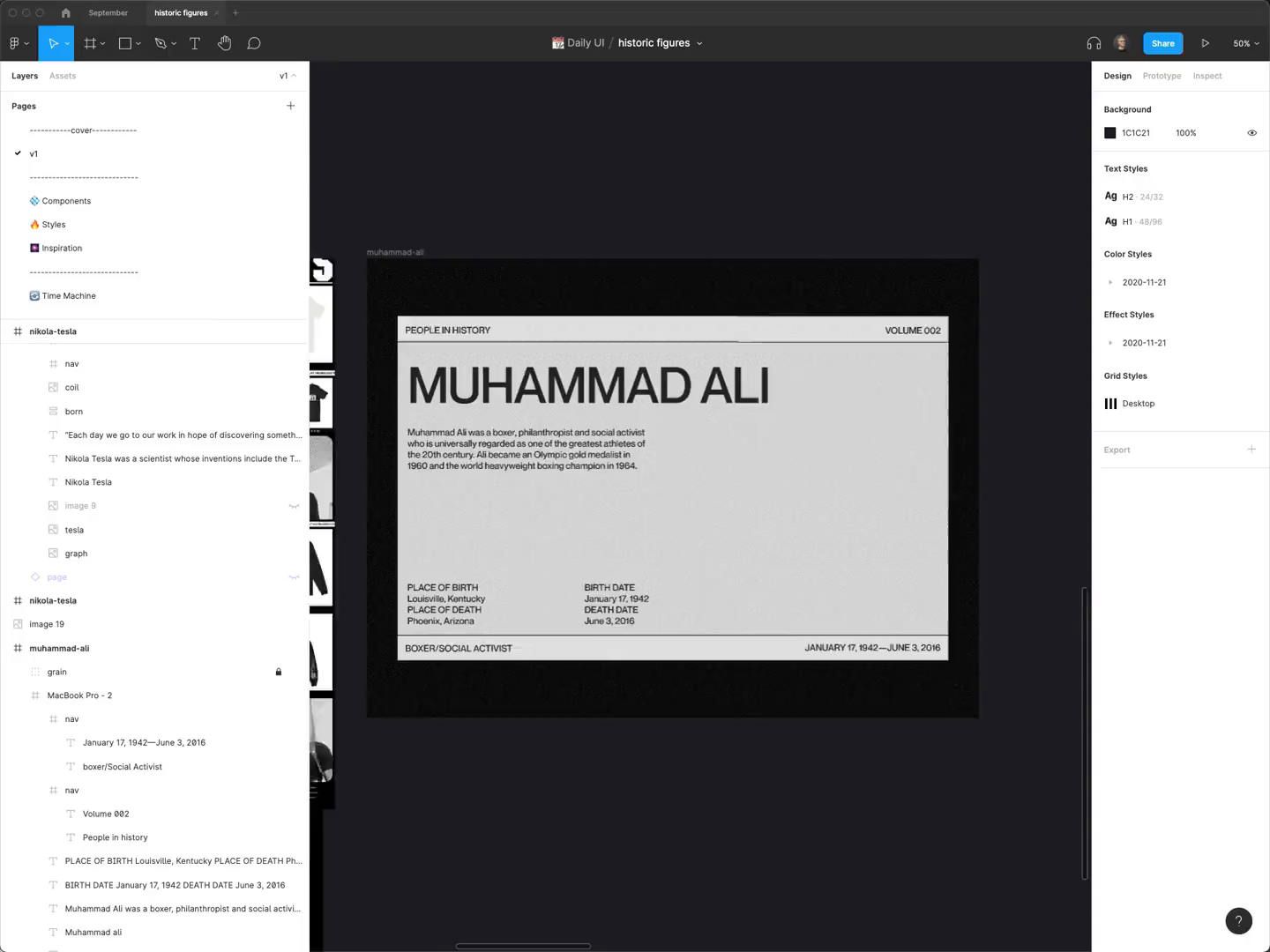Select the Text tool
This screenshot has width=1270, height=952.
195,43
